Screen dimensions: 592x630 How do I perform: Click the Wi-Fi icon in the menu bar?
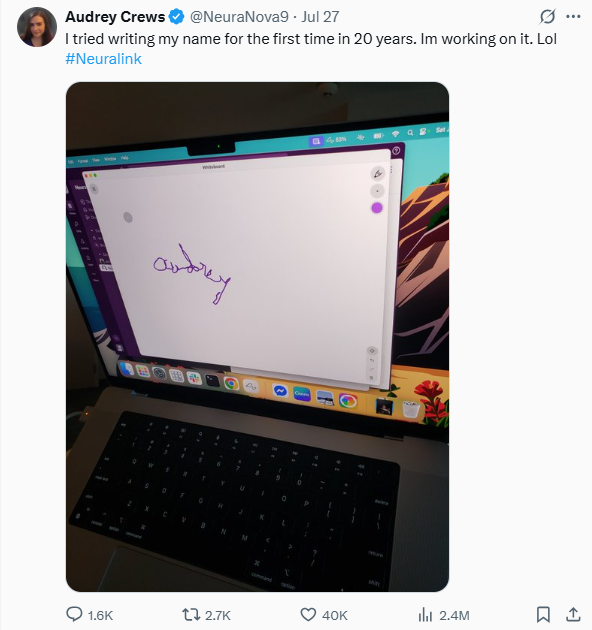click(395, 134)
